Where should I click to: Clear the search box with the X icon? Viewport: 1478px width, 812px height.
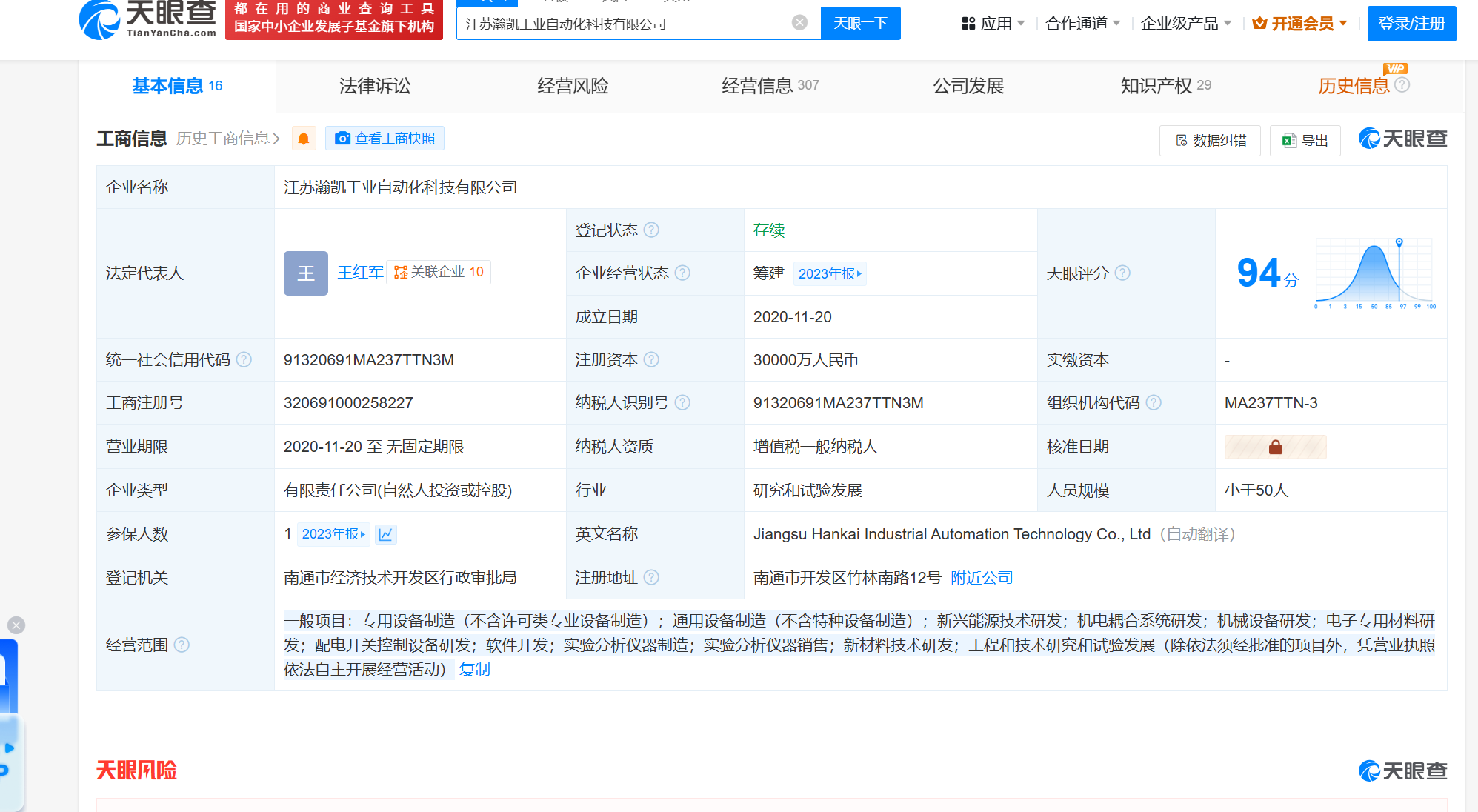(799, 23)
